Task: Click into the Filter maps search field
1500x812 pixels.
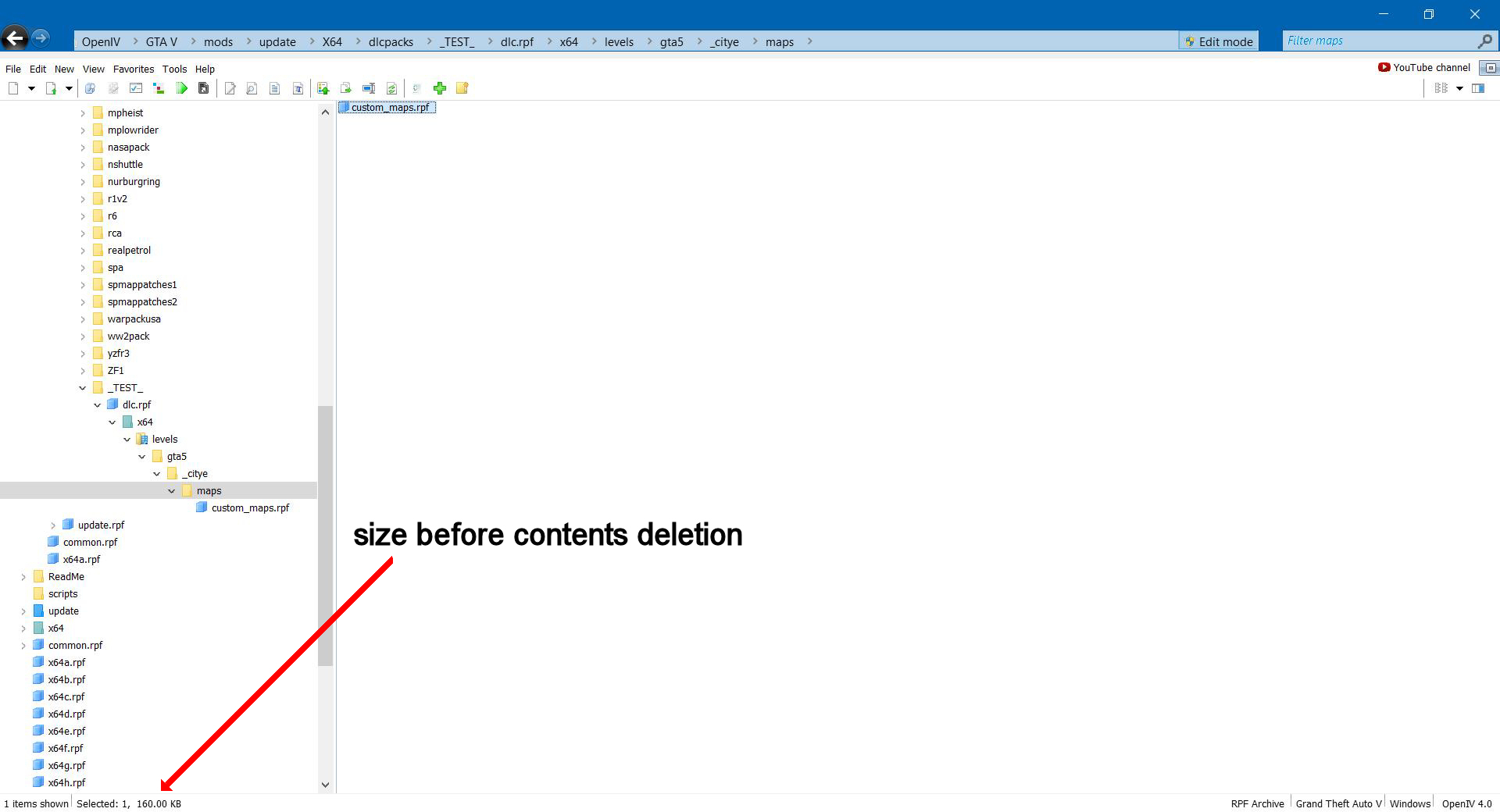Action: click(1379, 41)
